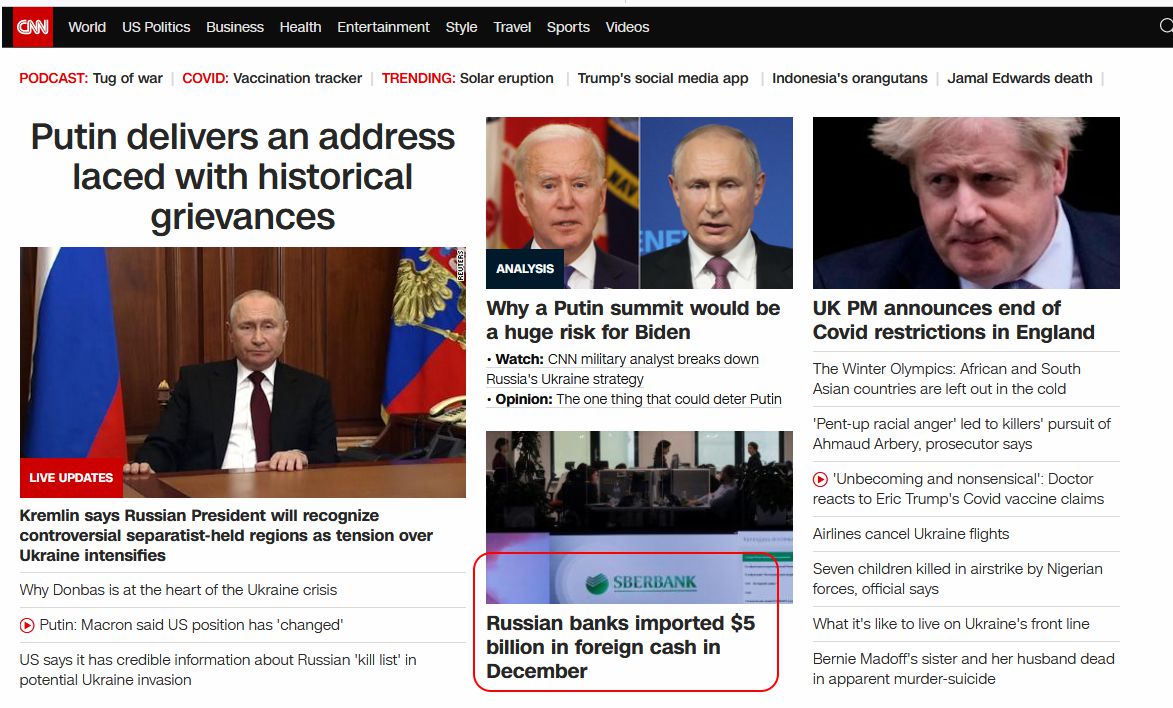
Task: Open the Sberbank story image
Action: tap(639, 517)
